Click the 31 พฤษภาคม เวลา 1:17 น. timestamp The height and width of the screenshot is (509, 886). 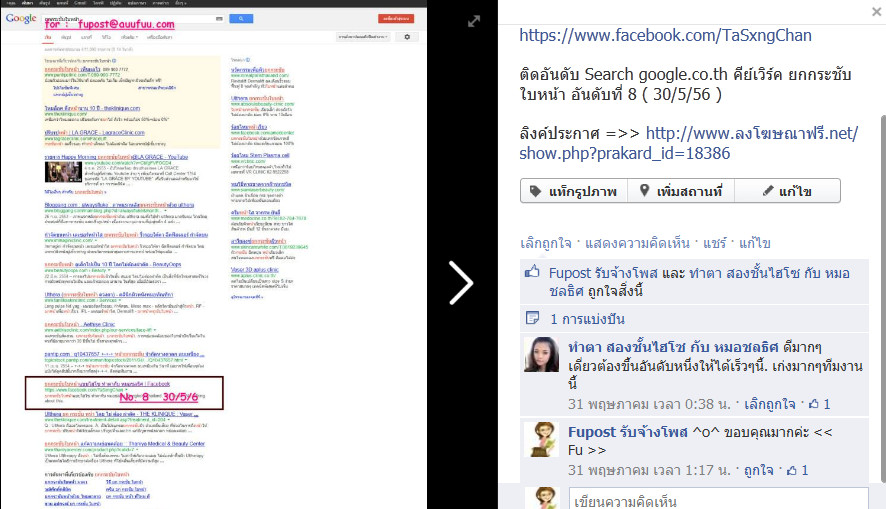tap(649, 470)
